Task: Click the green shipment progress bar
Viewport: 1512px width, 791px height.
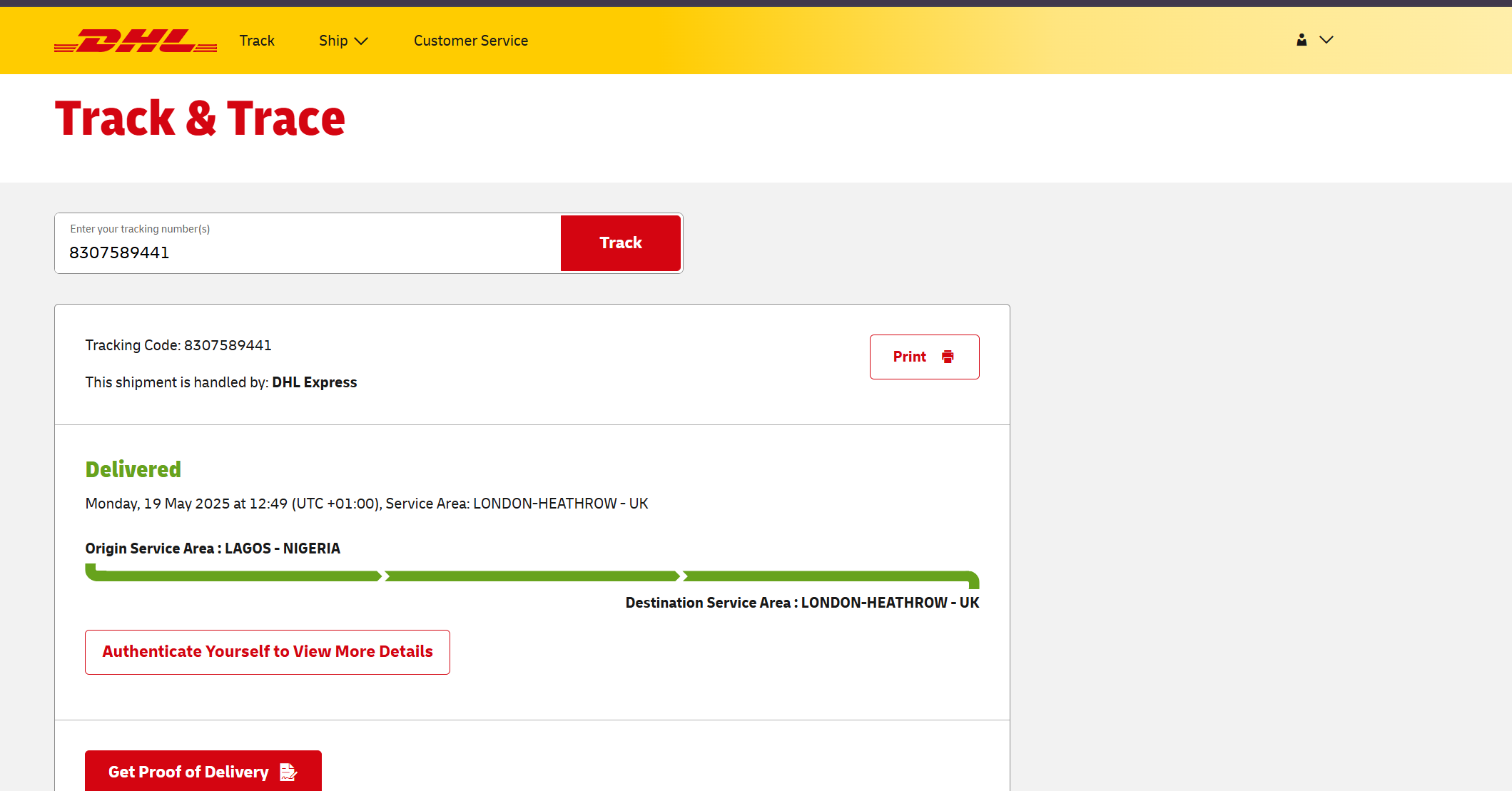Action: pos(532,576)
